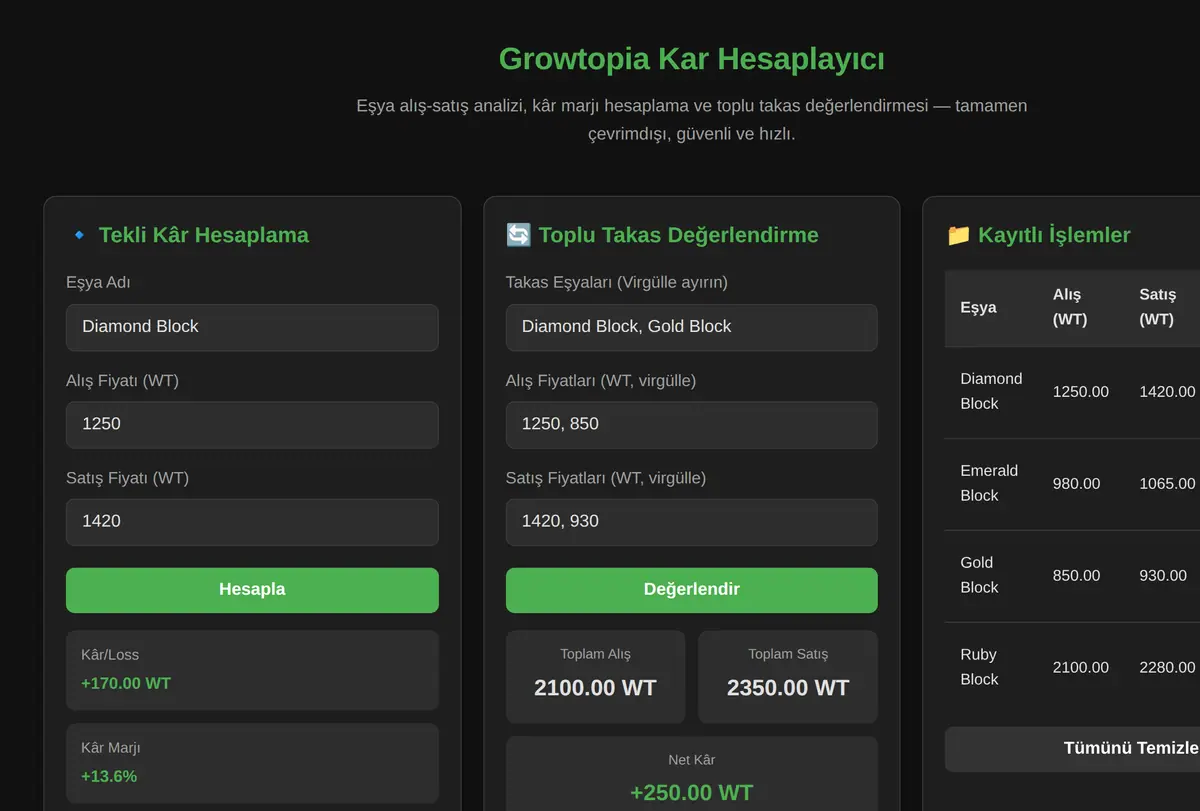This screenshot has width=1200, height=811.
Task: Click the +13.6% Kâr Marjı value
Action: (x=109, y=777)
